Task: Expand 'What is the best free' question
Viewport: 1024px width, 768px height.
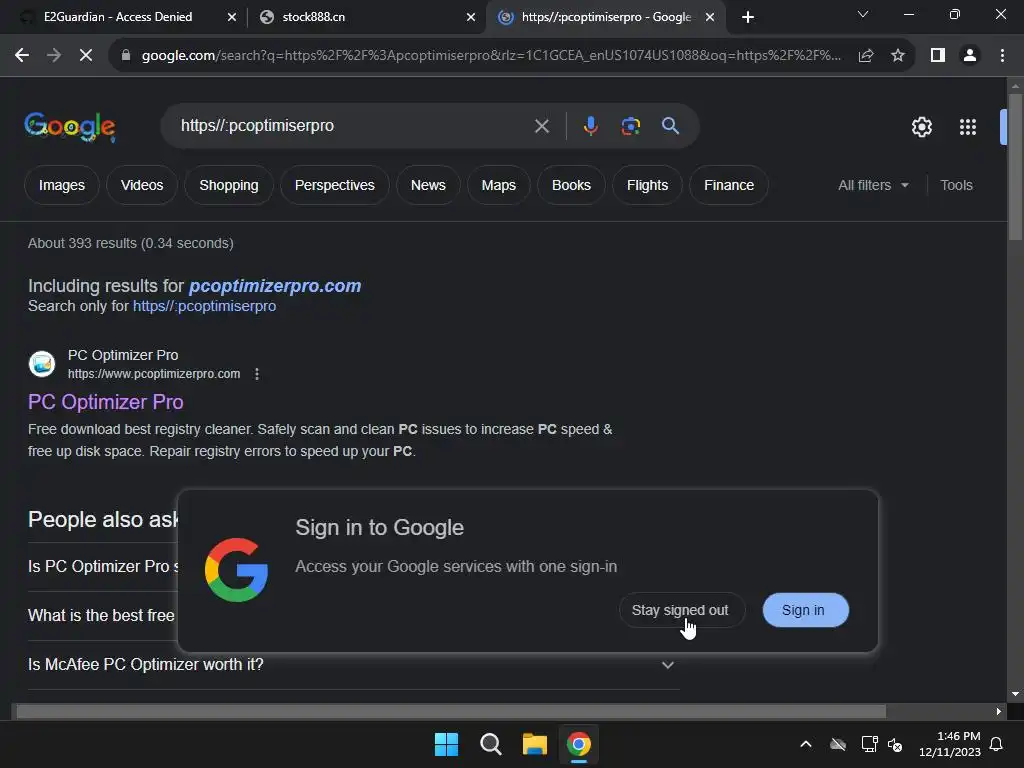Action: [x=103, y=616]
